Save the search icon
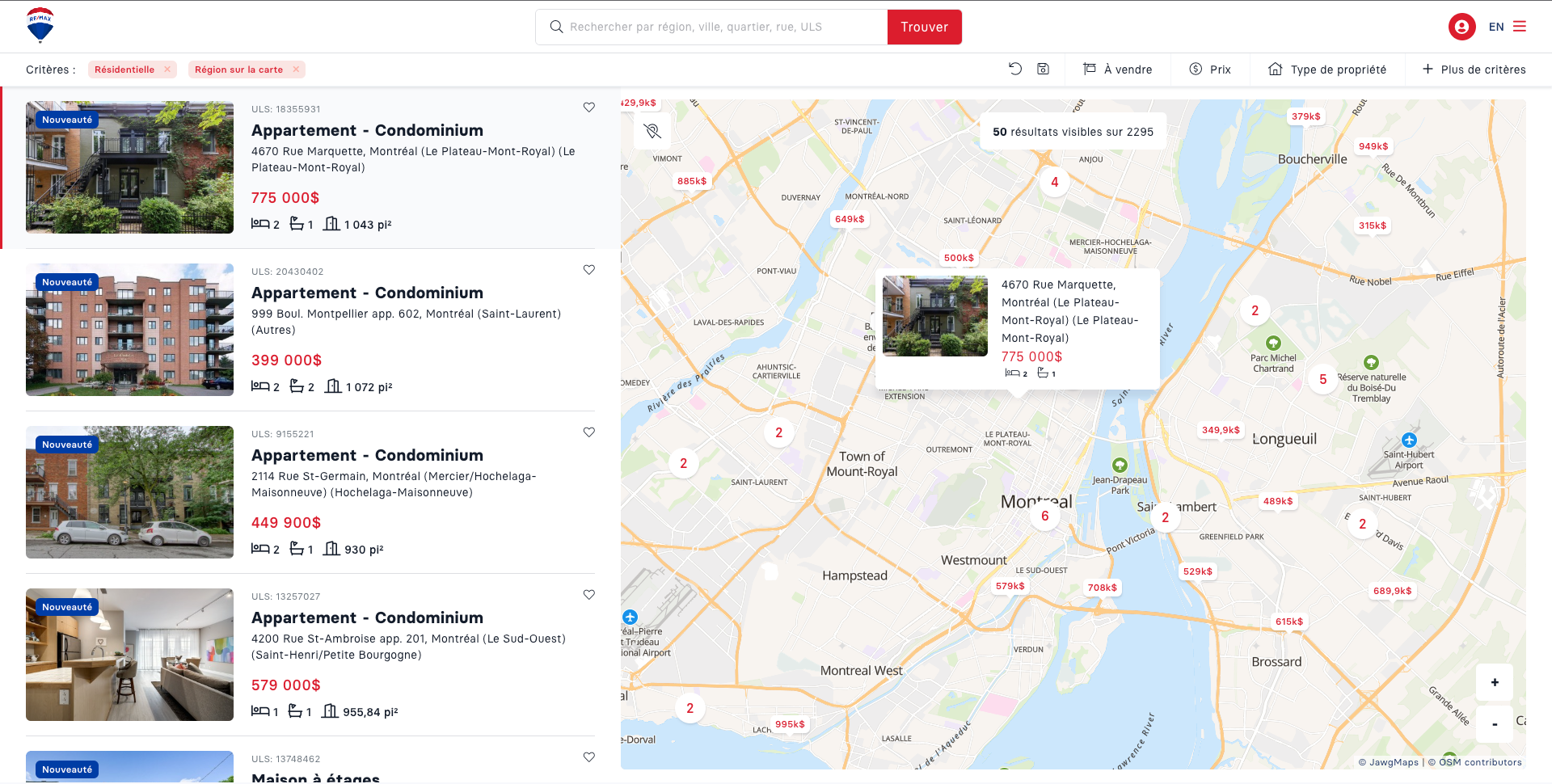The height and width of the screenshot is (784, 1552). point(1043,69)
